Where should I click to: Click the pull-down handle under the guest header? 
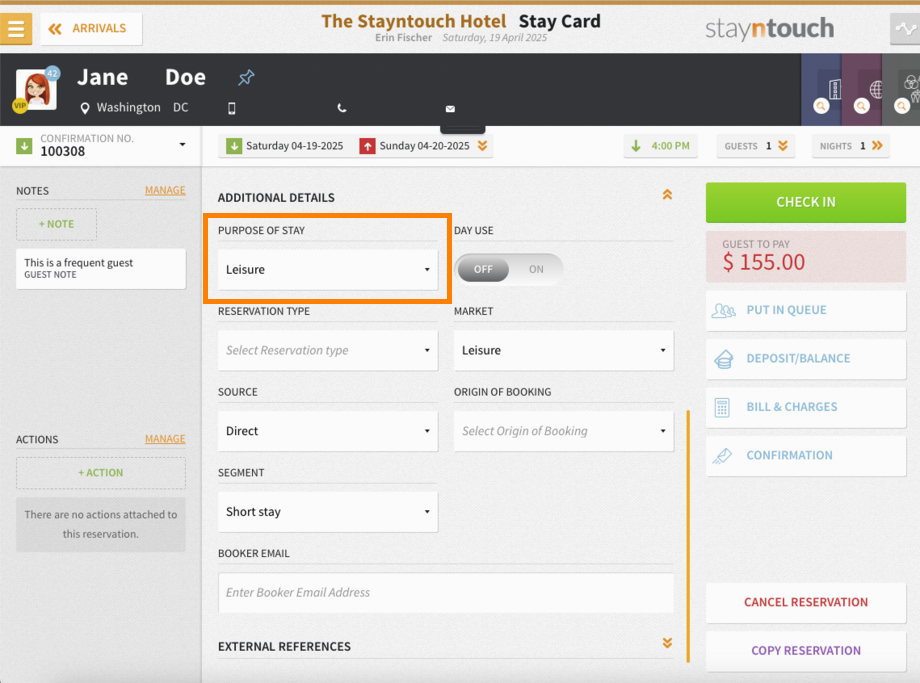coord(462,129)
